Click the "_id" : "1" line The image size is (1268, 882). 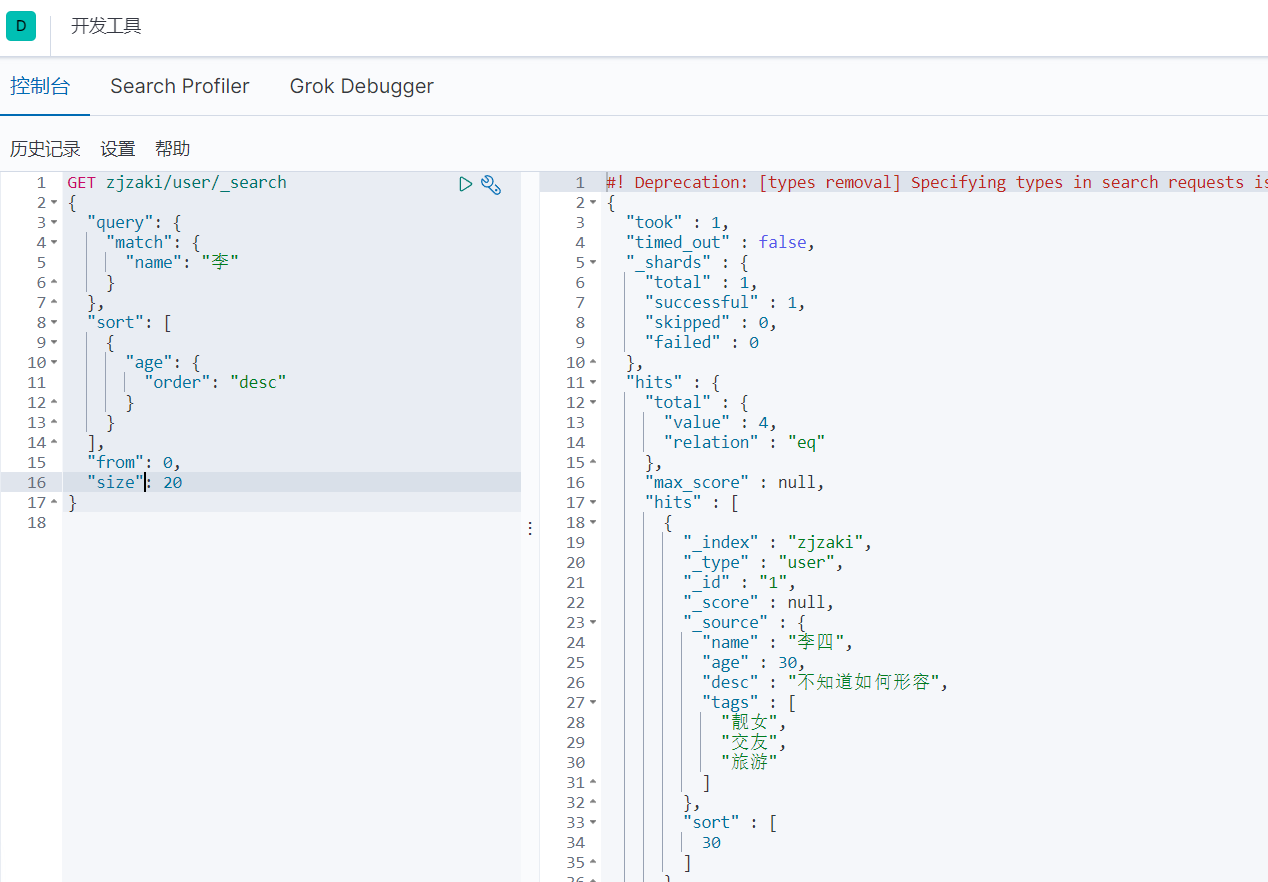pos(740,583)
